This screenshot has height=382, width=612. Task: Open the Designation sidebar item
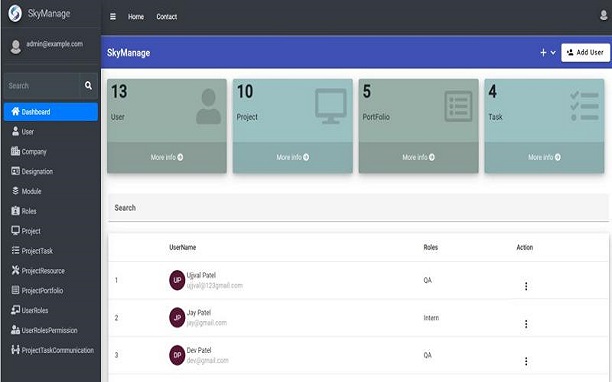pos(51,171)
